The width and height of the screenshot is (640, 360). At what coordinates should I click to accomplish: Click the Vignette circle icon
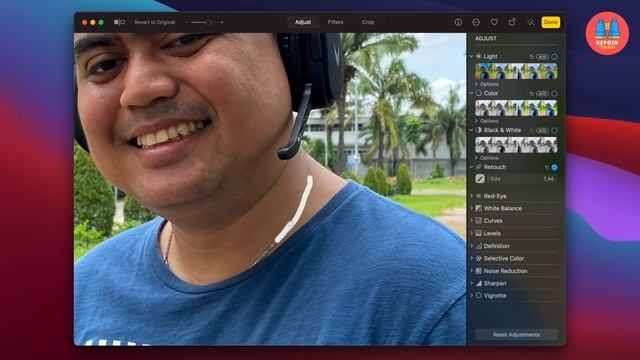pos(479,296)
